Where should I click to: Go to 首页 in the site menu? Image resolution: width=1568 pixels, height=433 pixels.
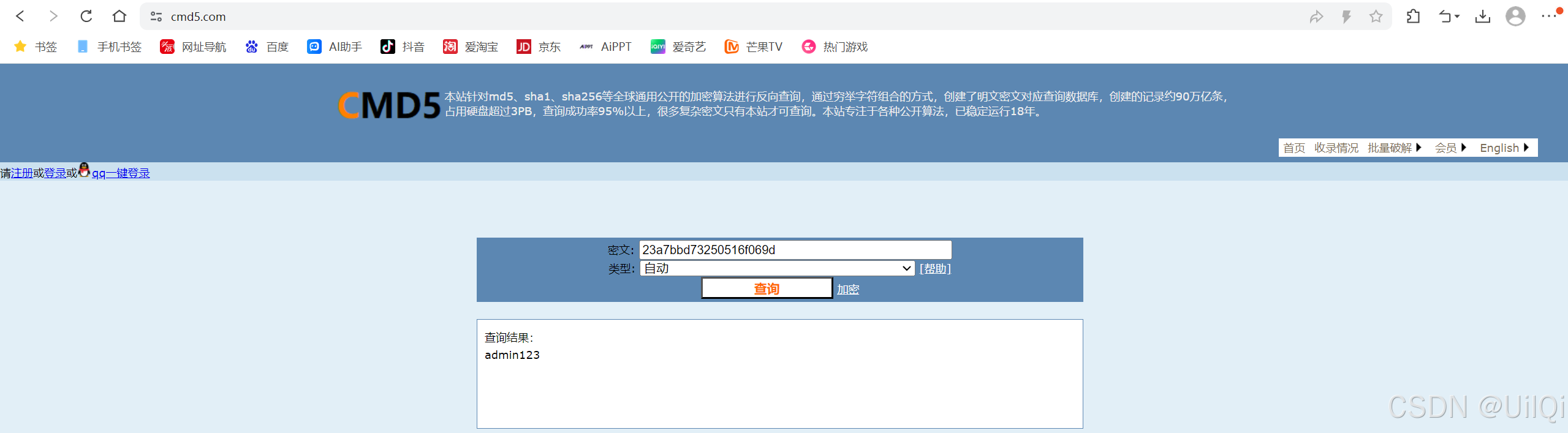tap(1294, 148)
